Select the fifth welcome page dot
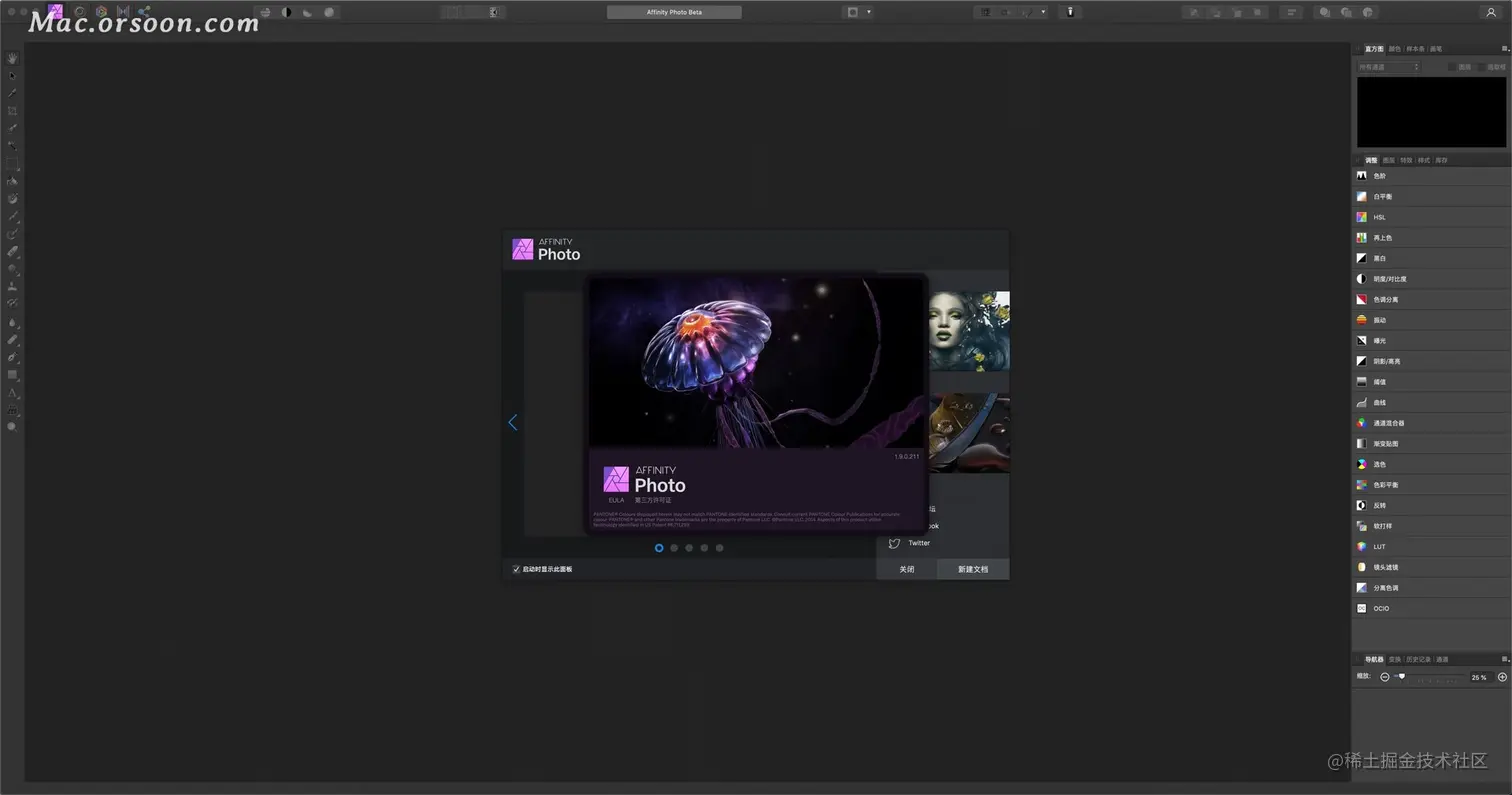This screenshot has height=795, width=1512. point(719,548)
